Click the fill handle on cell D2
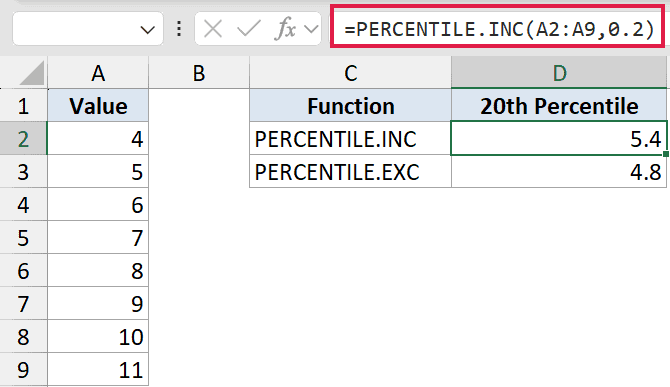The width and height of the screenshot is (670, 387). point(666,154)
